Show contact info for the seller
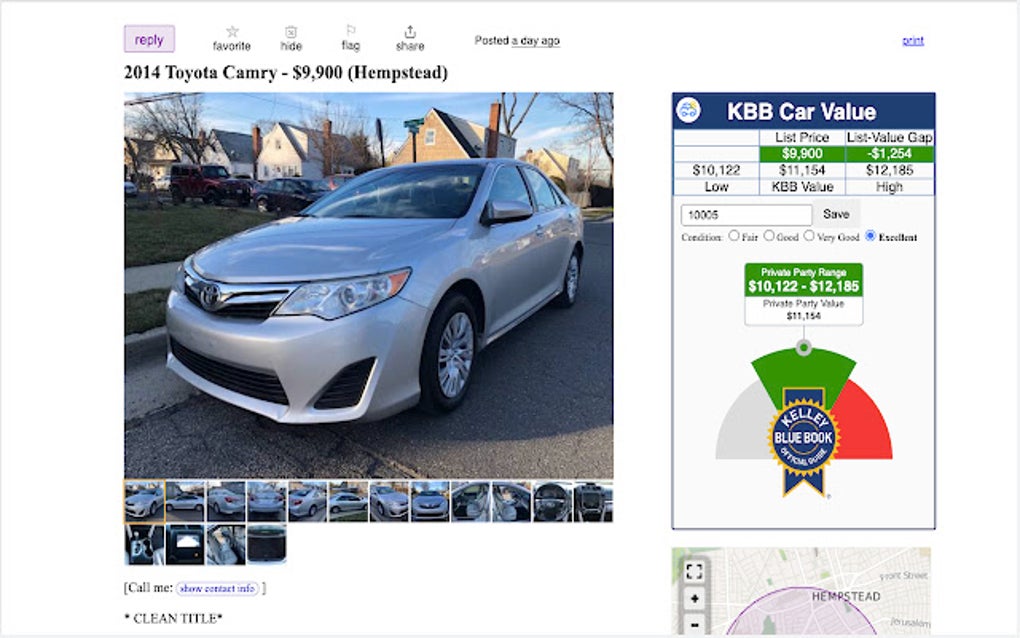The height and width of the screenshot is (638, 1020). click(217, 589)
